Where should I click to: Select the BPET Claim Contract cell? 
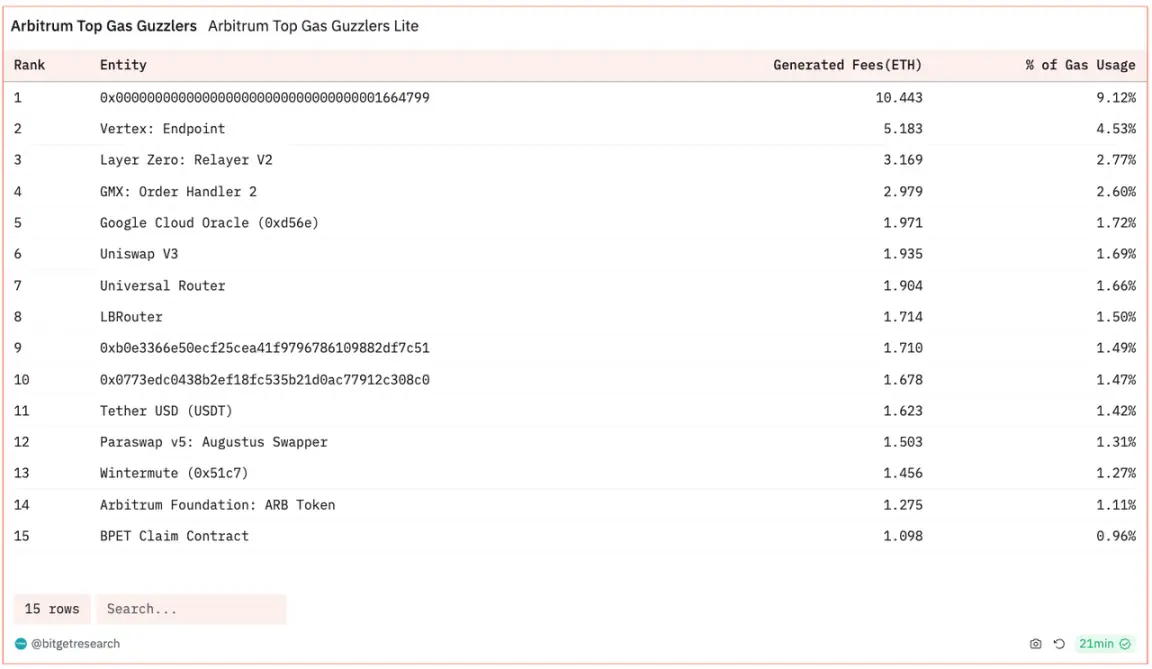click(174, 536)
